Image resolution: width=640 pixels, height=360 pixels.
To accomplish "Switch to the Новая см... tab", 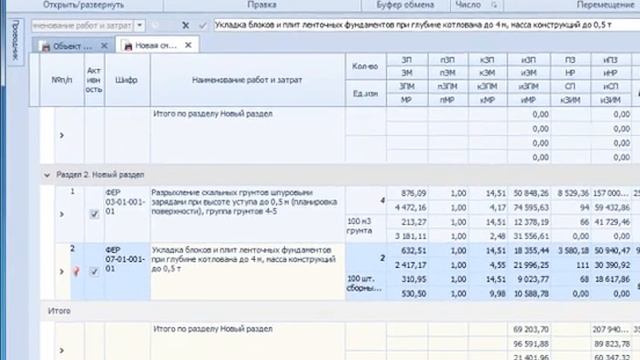I will [x=157, y=45].
